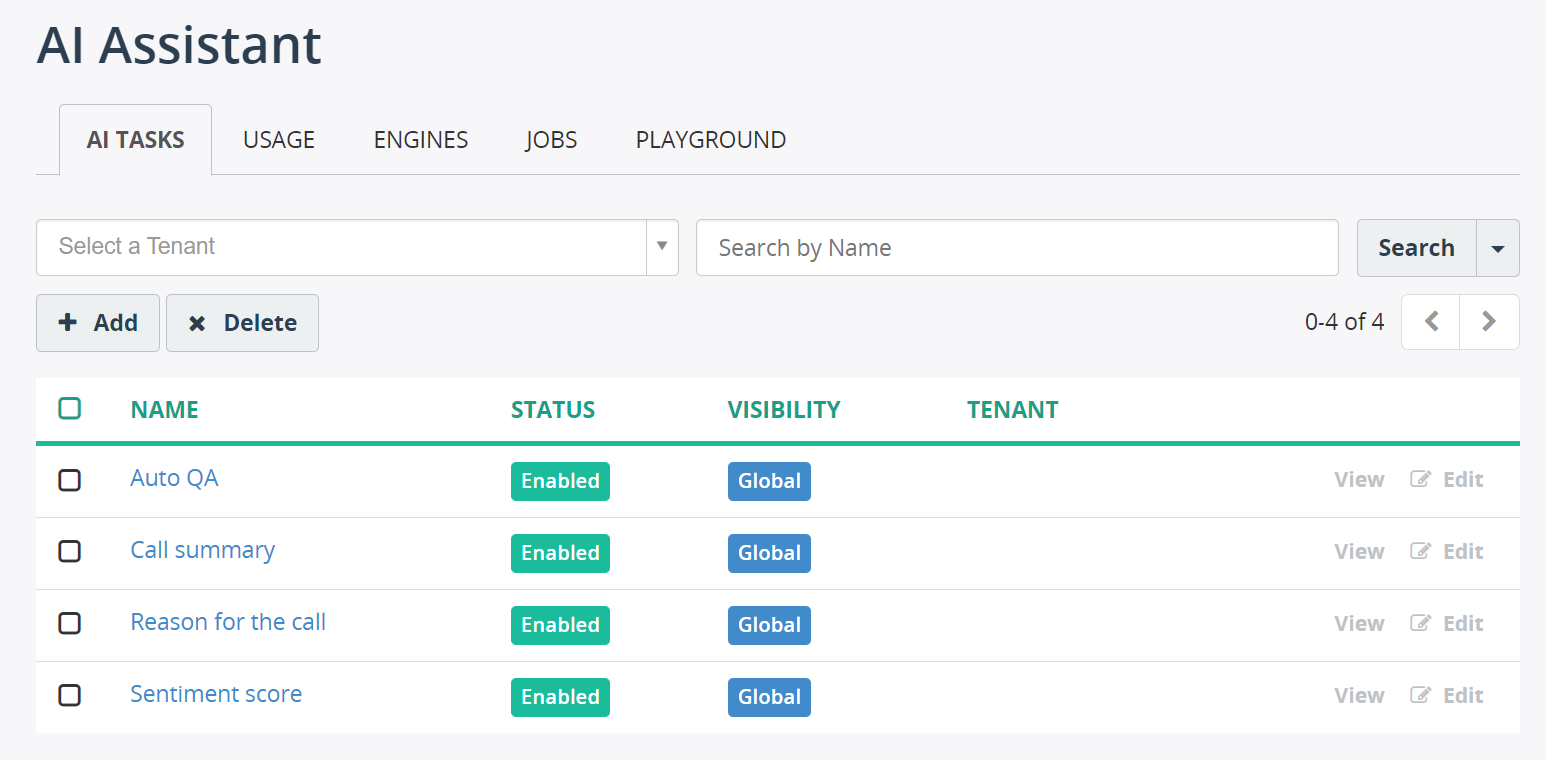The image size is (1546, 760).
Task: Click the Search by Name field
Action: click(1017, 248)
